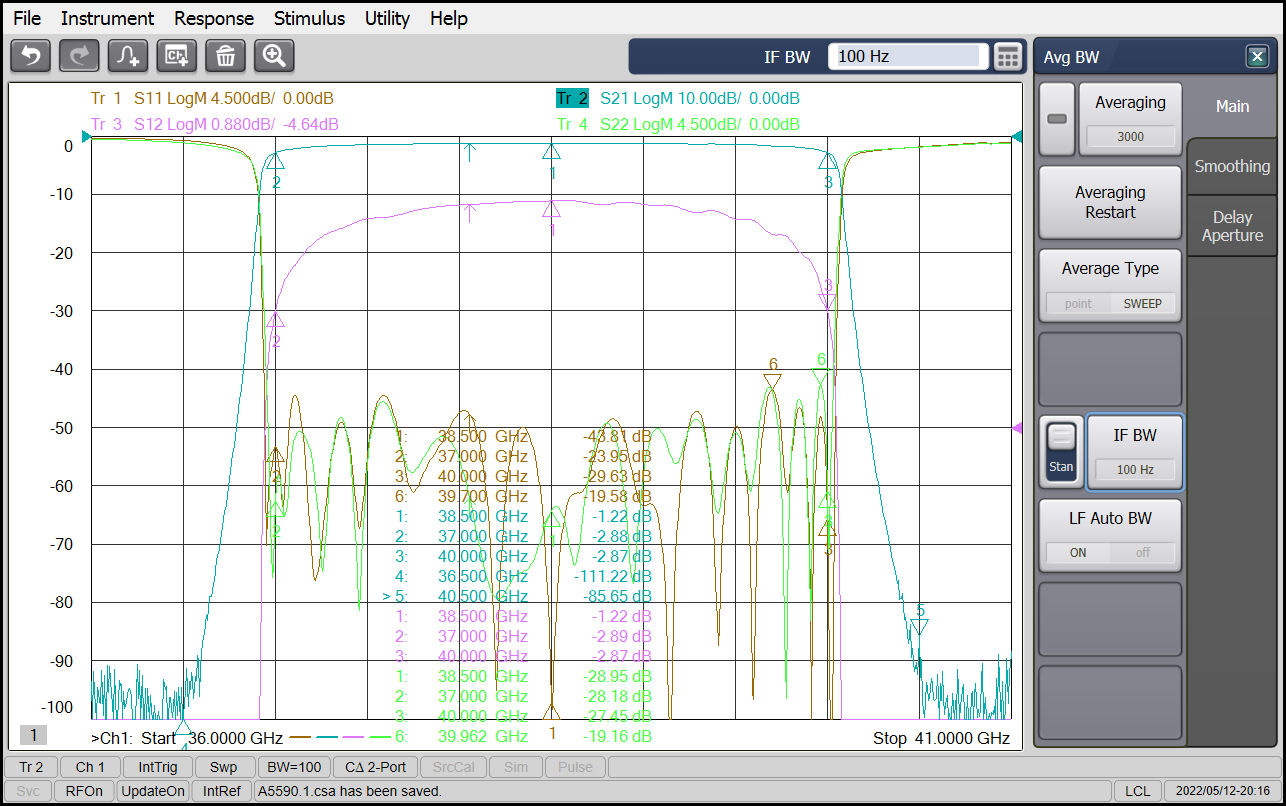Click the Undo arrow toolbar icon

click(x=30, y=56)
